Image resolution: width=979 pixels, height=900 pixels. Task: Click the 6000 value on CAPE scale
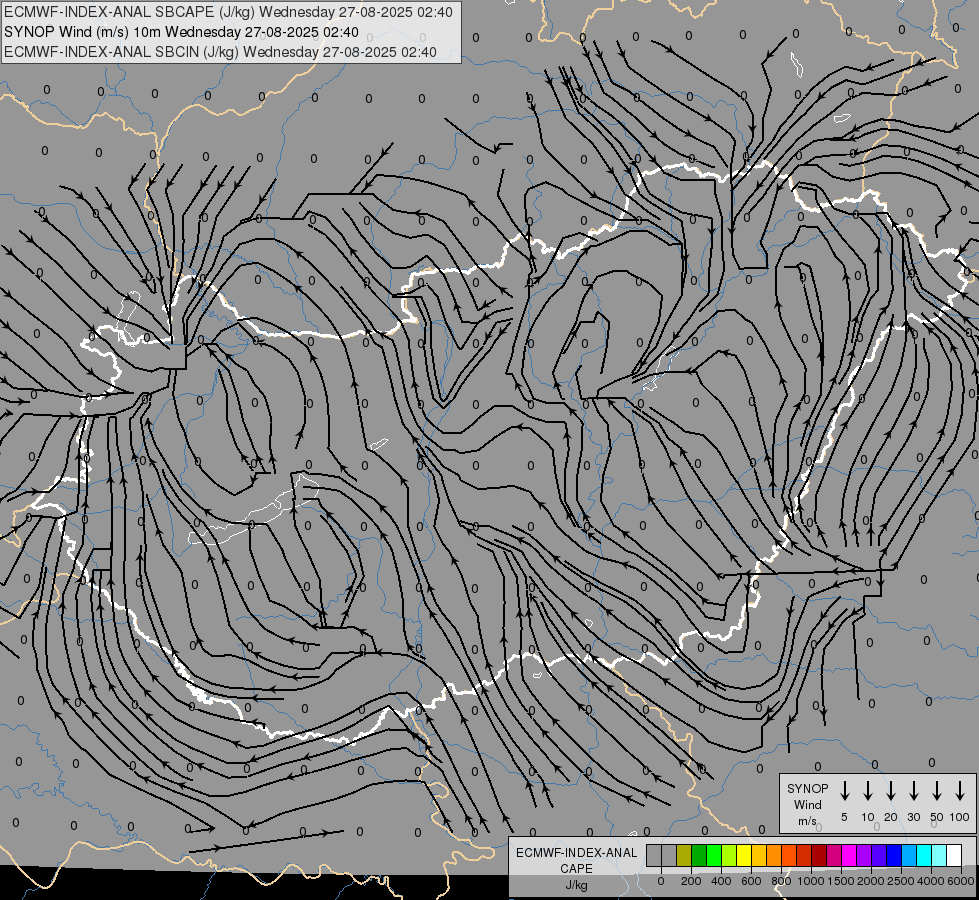(960, 881)
